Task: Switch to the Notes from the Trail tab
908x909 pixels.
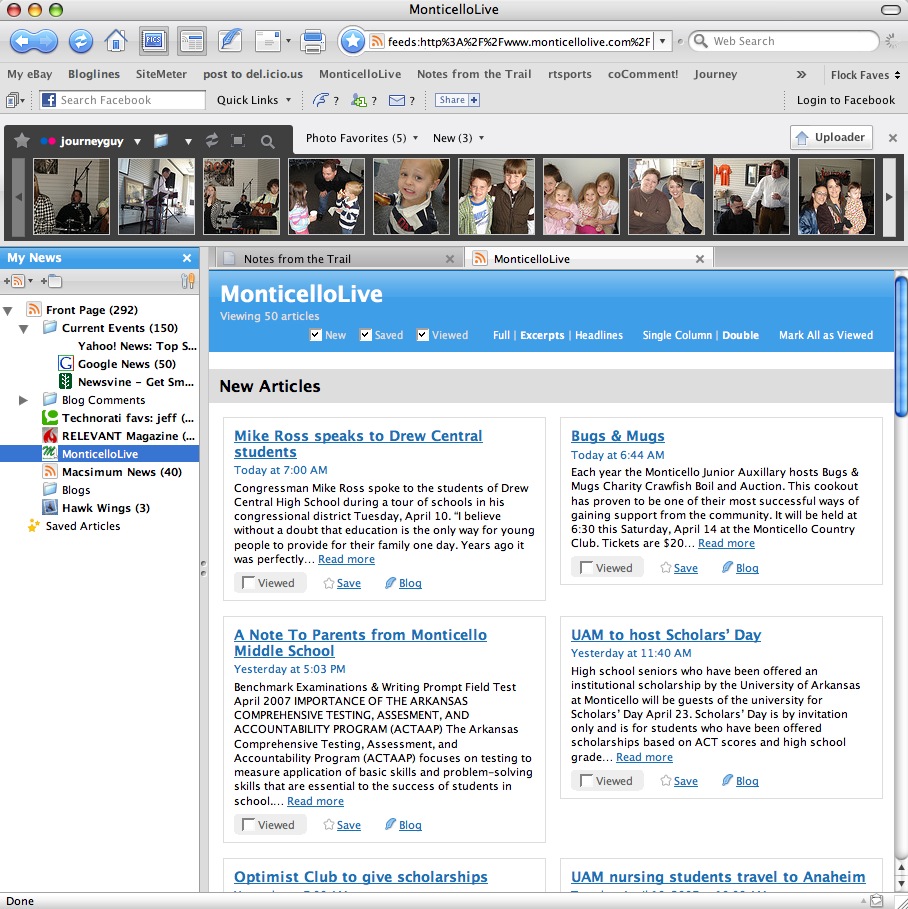Action: pyautogui.click(x=297, y=259)
